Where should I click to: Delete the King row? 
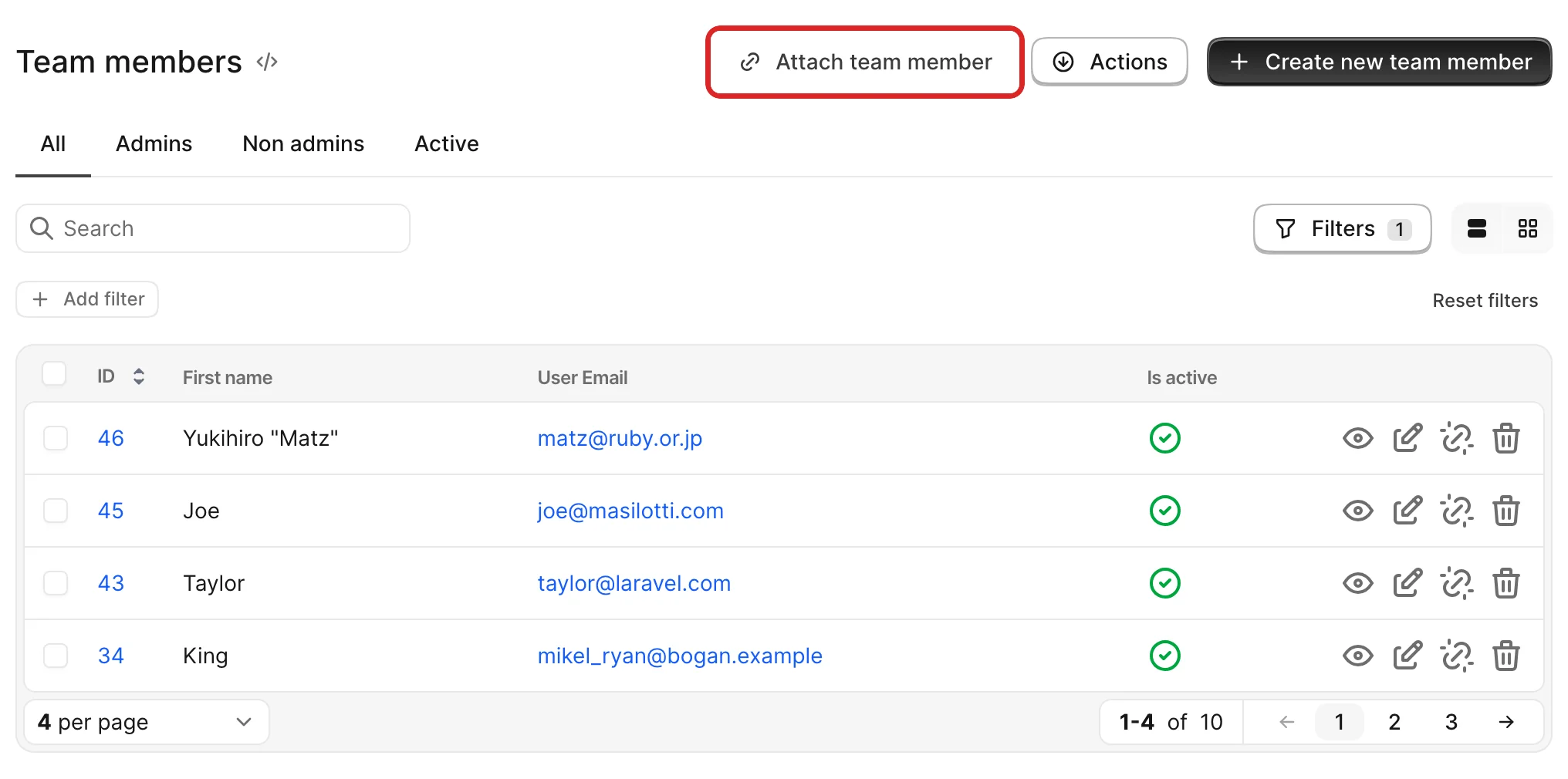pos(1506,656)
